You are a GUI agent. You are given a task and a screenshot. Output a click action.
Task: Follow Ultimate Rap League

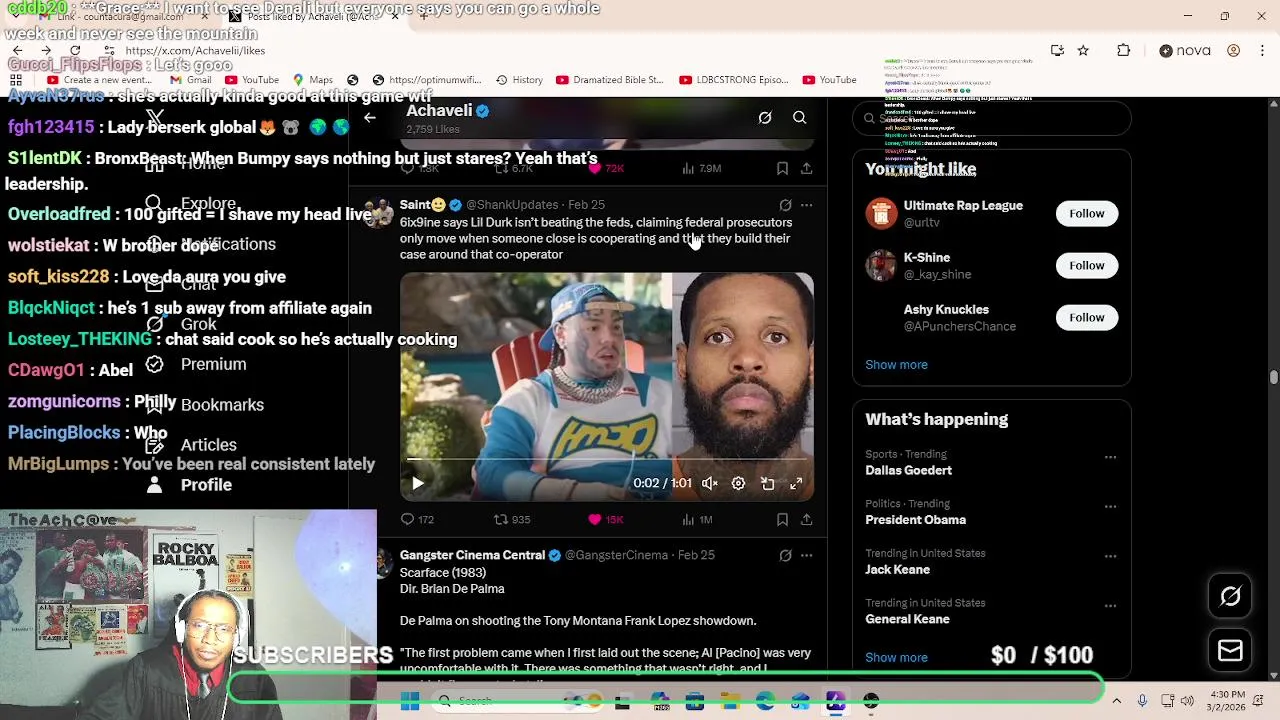point(1087,214)
